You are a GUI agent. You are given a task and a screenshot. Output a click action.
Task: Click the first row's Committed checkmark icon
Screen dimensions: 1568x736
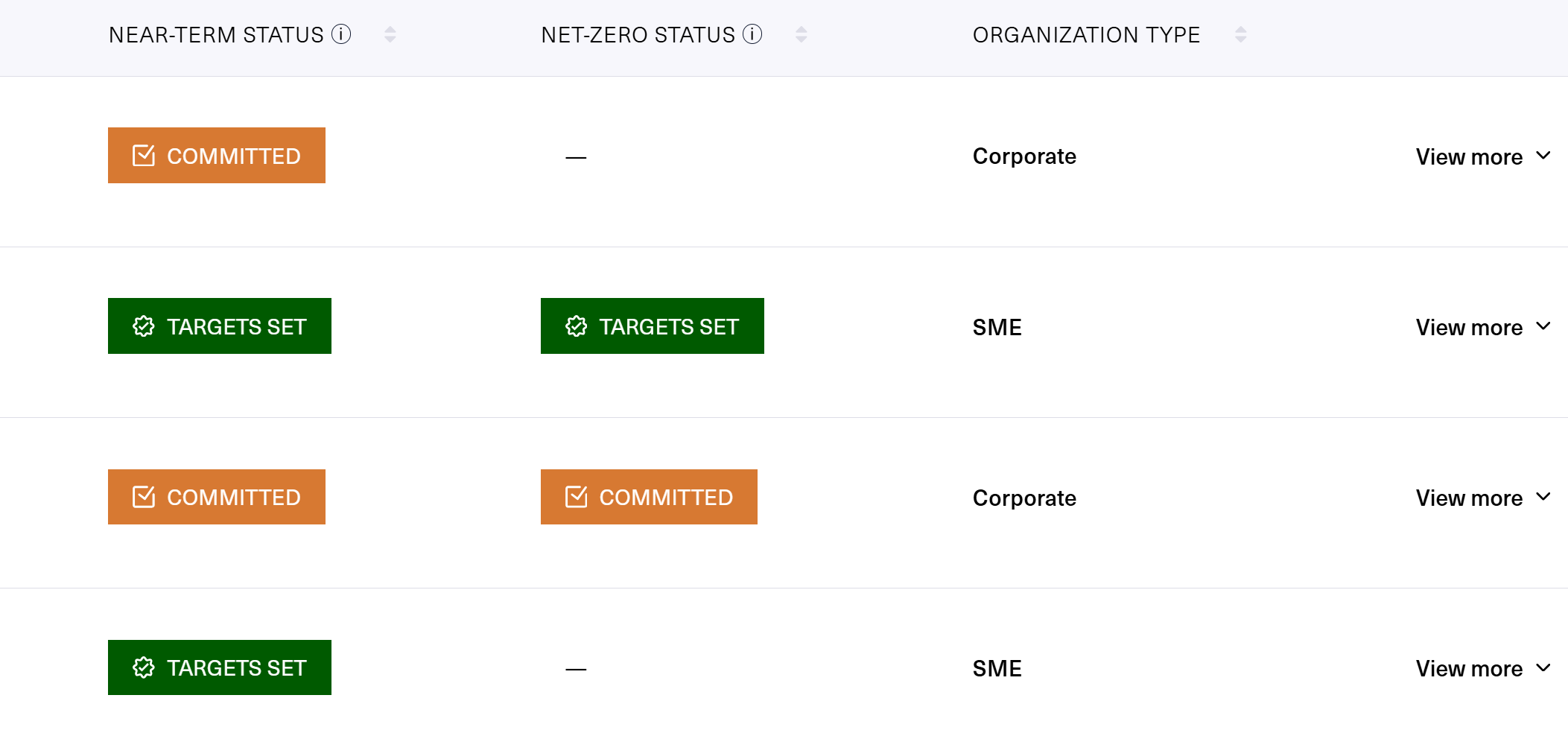coord(144,156)
